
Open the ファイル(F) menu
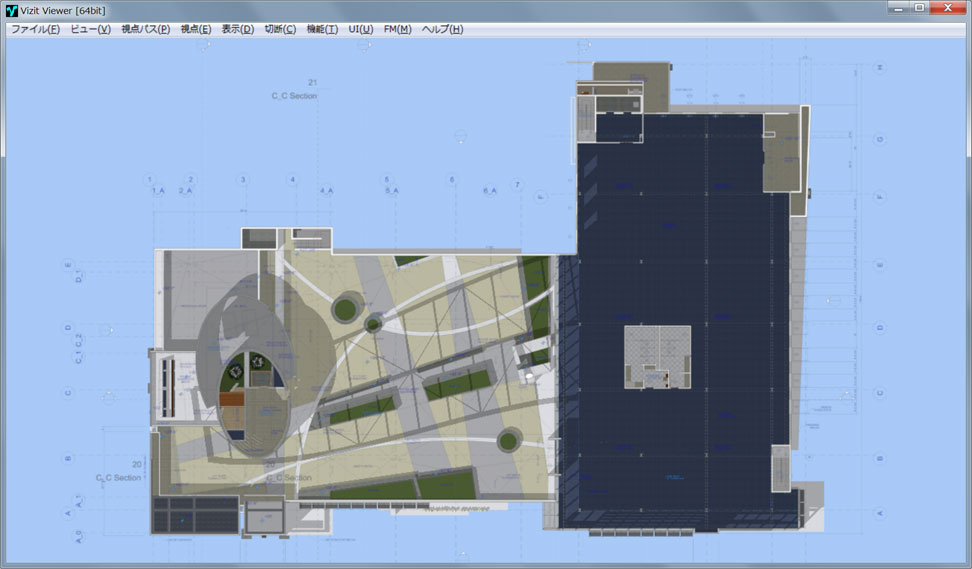[x=35, y=29]
